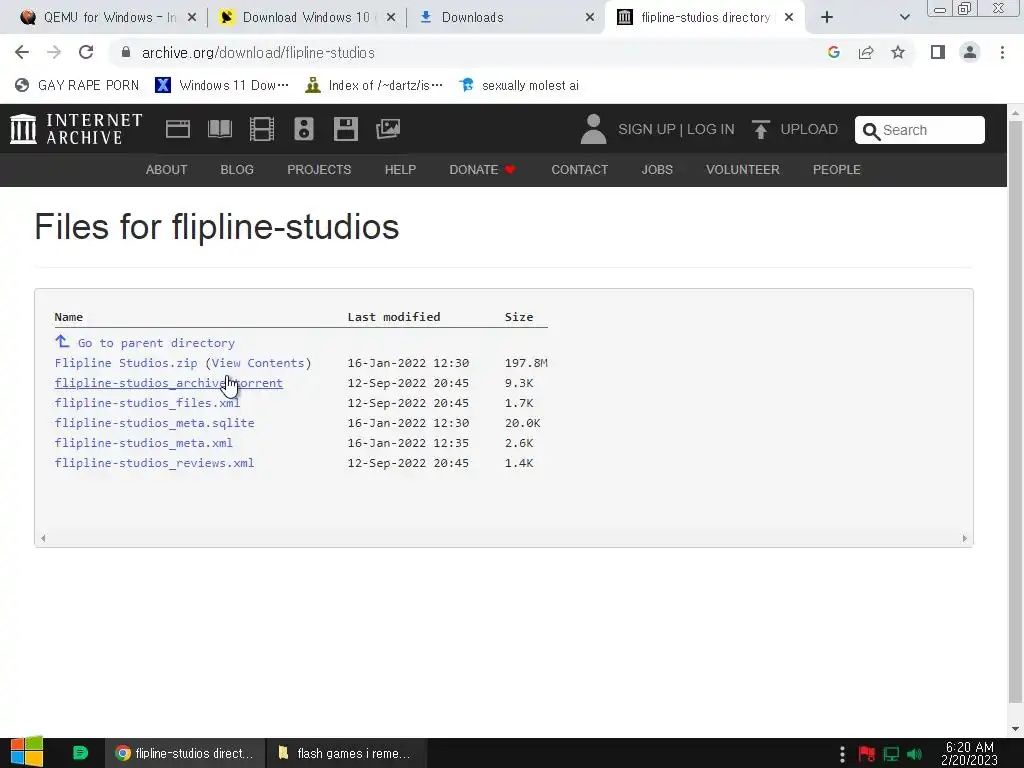This screenshot has height=768, width=1024.
Task: Click the green chat icon on taskbar
Action: tap(80, 753)
